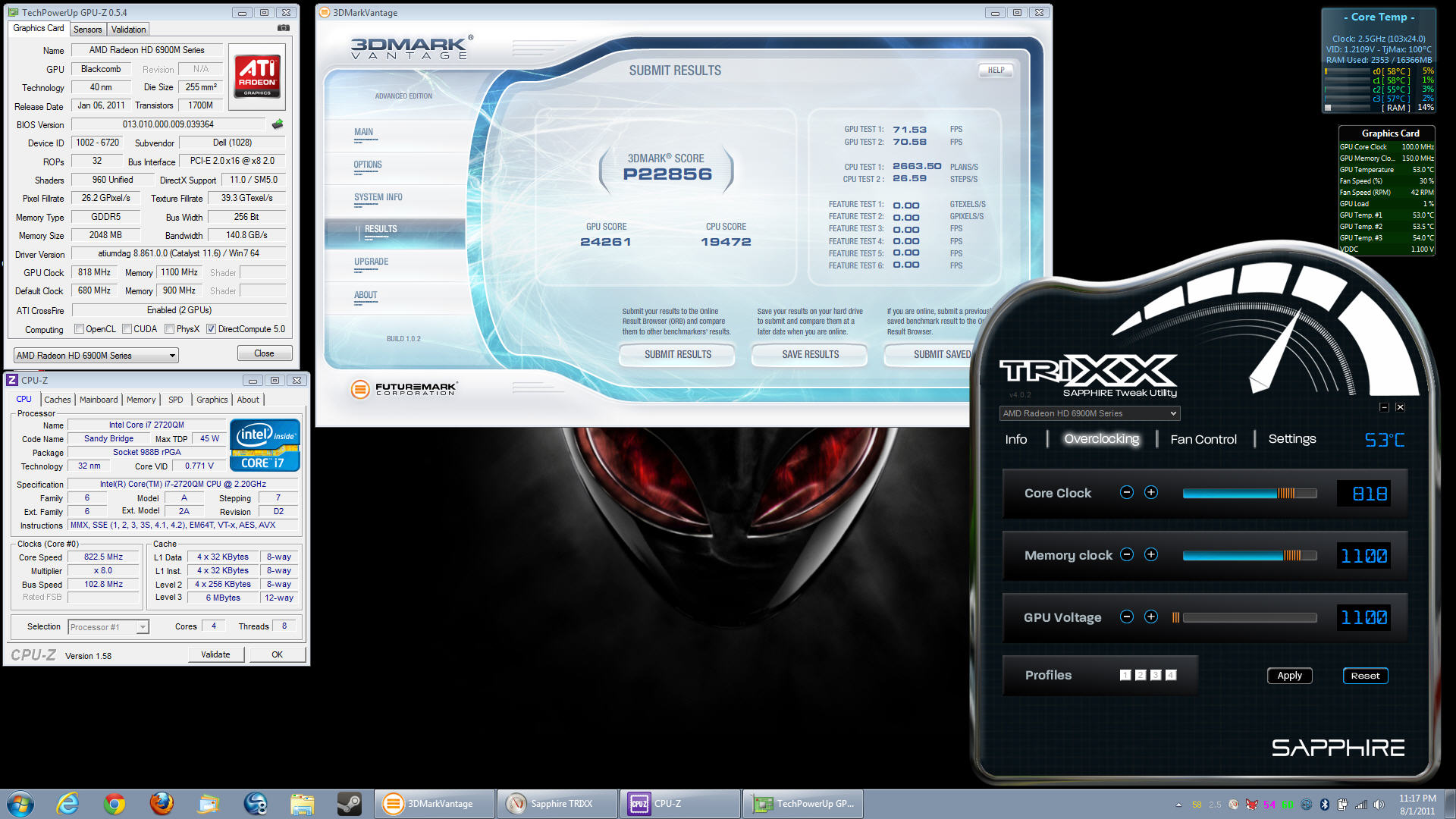Toggle the CUDA checkbox in GPU-Z

pos(127,329)
